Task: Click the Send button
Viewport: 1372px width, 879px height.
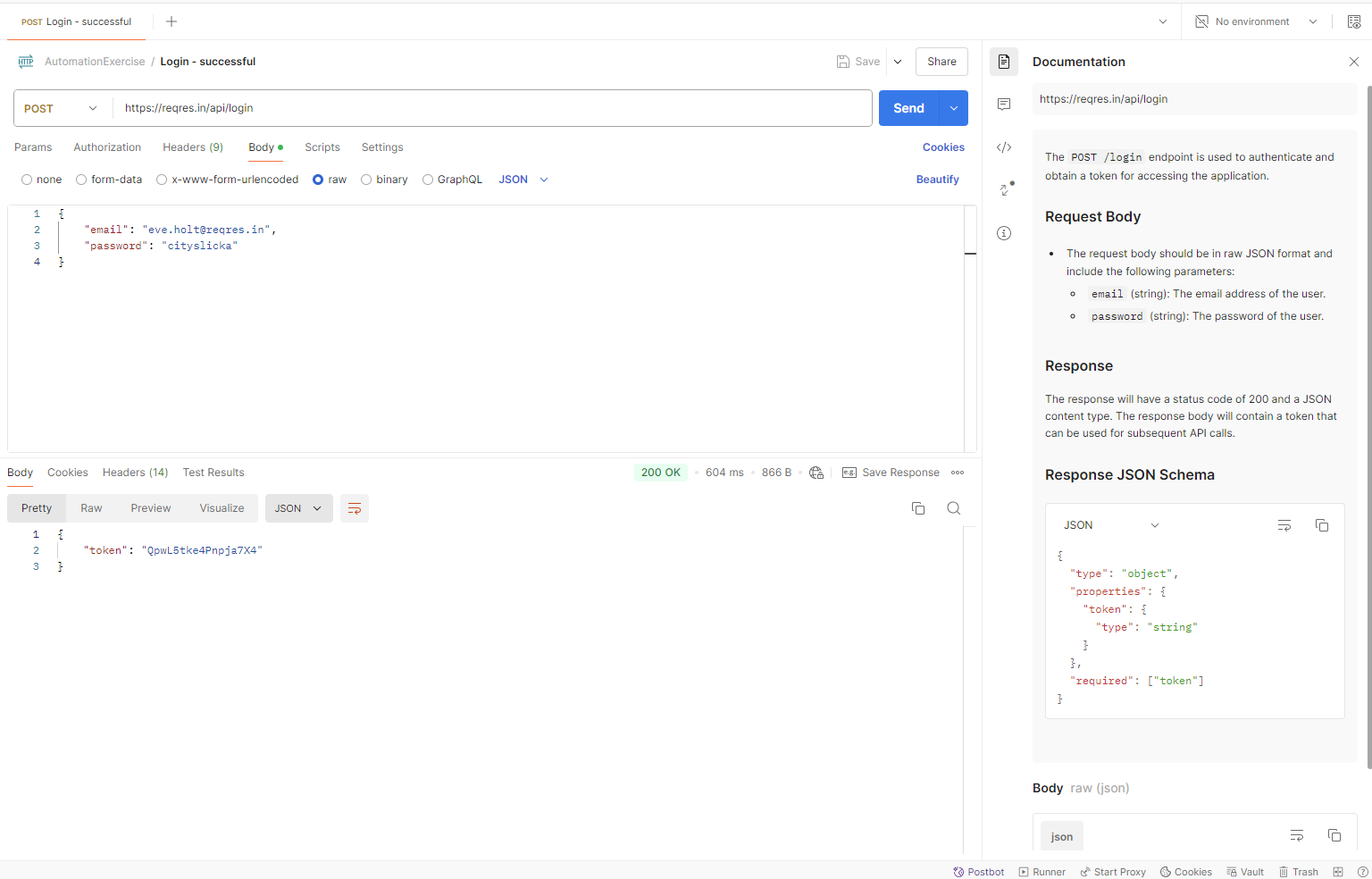Action: pyautogui.click(x=908, y=108)
